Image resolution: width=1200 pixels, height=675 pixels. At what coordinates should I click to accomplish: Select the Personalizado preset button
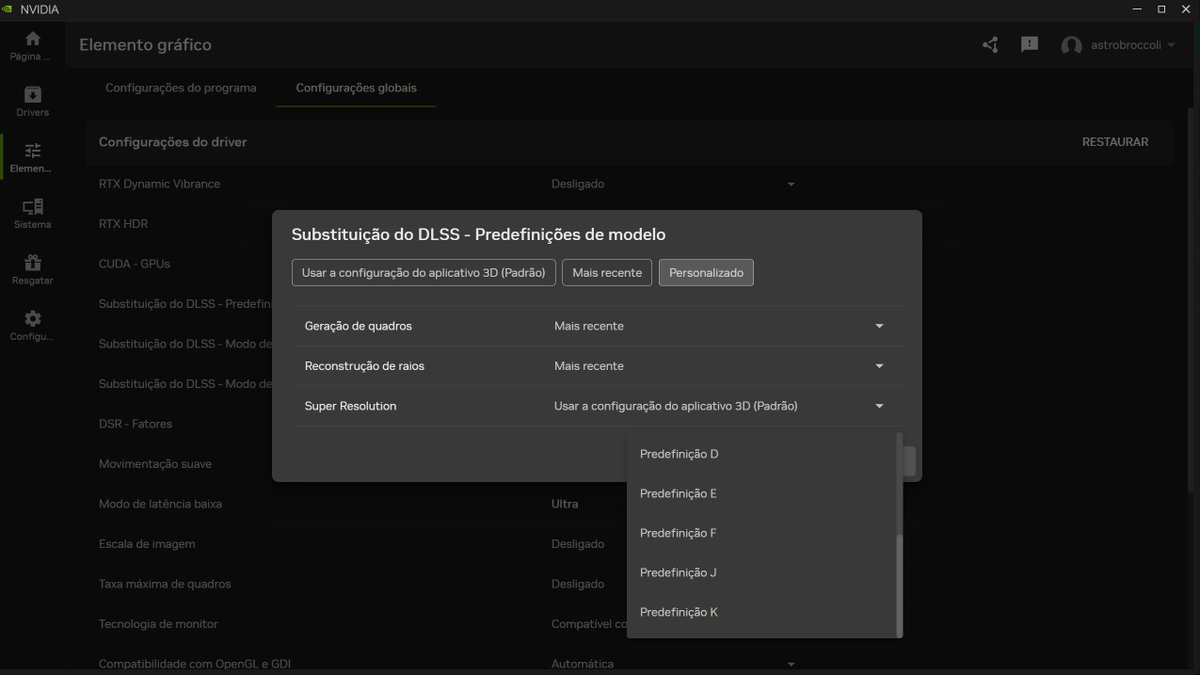point(706,273)
